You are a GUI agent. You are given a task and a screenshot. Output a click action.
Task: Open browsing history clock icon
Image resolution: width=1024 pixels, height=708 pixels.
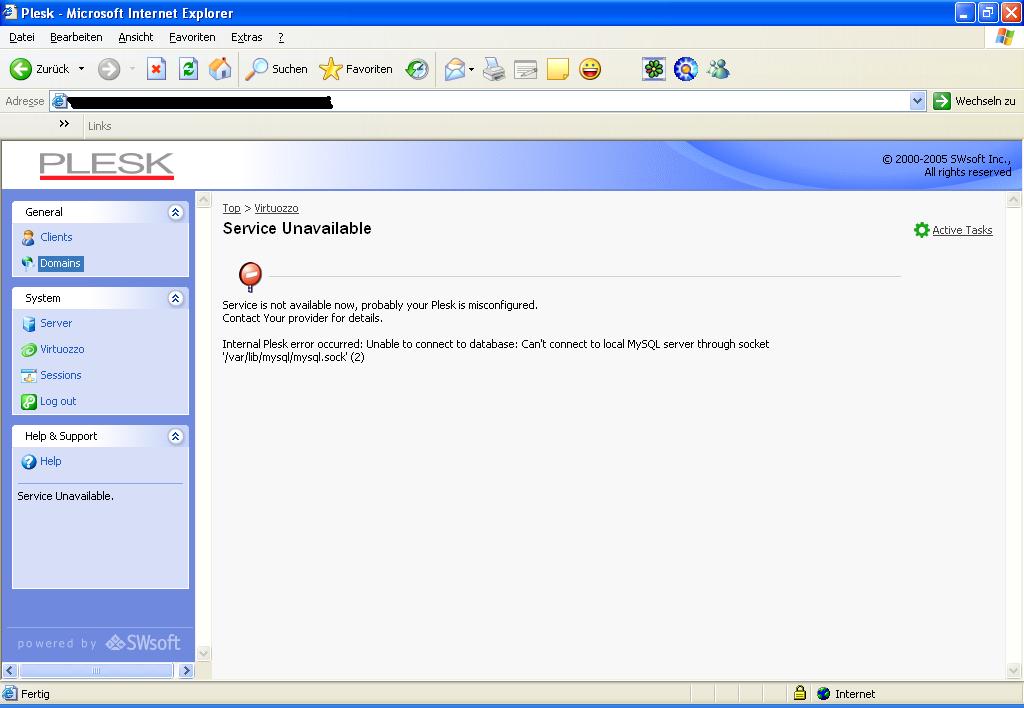pyautogui.click(x=417, y=69)
